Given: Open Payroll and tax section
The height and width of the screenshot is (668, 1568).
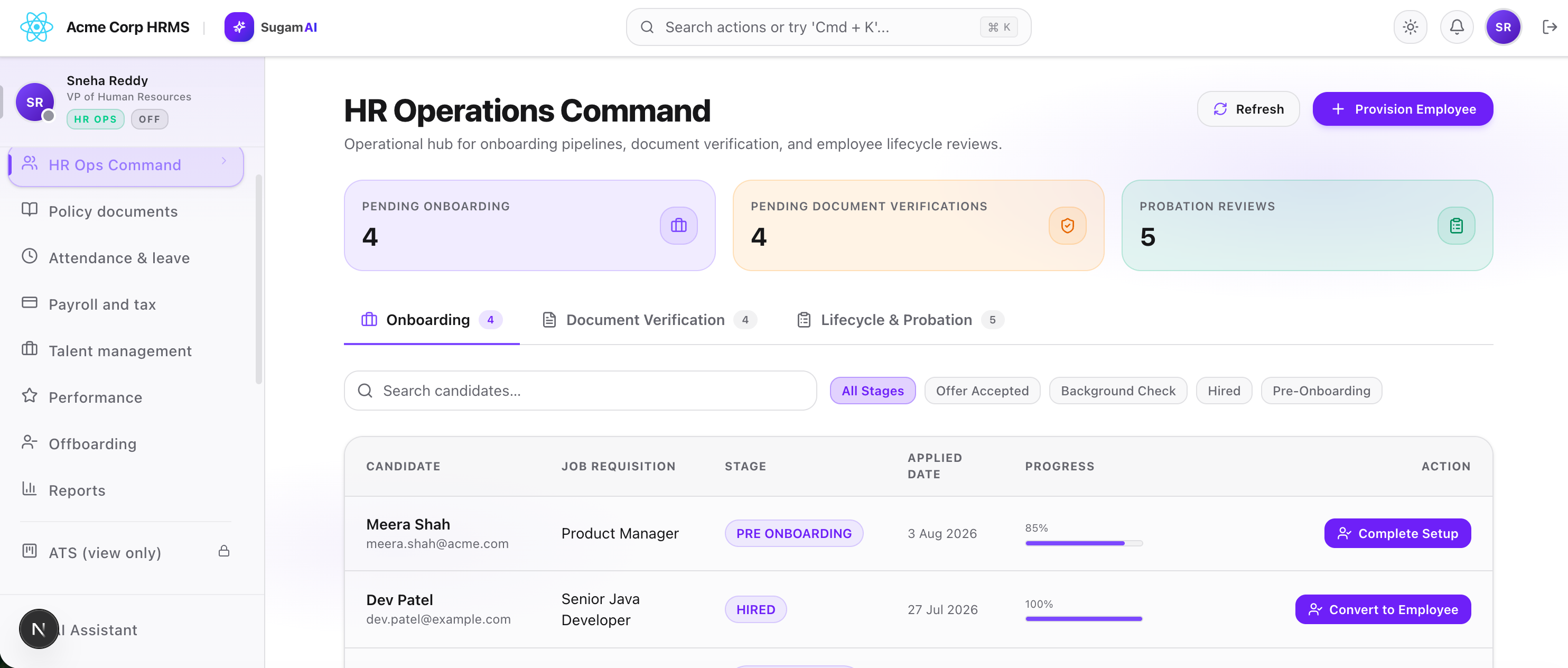Looking at the screenshot, I should click(126, 304).
